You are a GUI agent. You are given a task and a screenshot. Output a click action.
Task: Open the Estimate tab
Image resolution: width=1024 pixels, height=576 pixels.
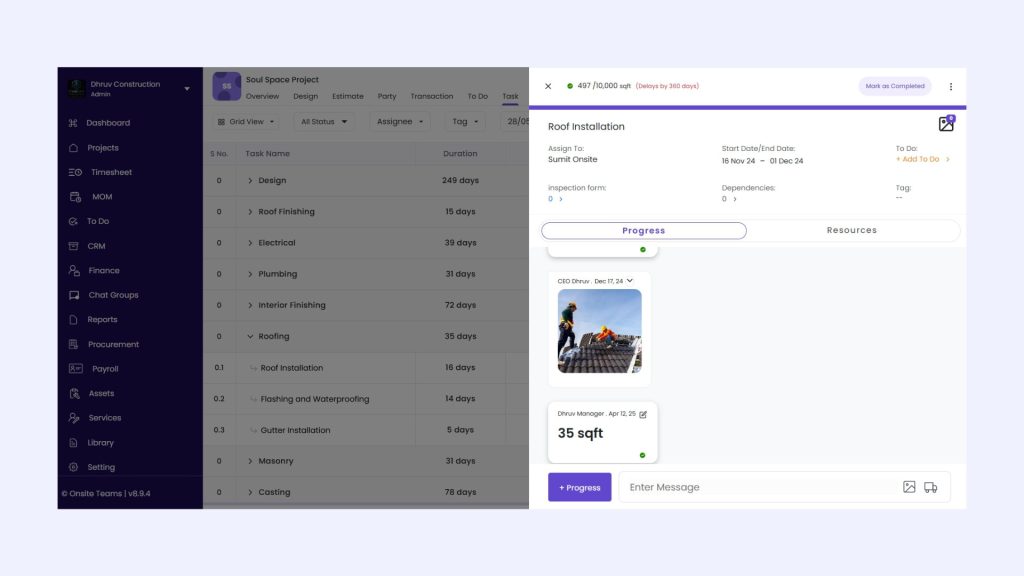click(348, 97)
